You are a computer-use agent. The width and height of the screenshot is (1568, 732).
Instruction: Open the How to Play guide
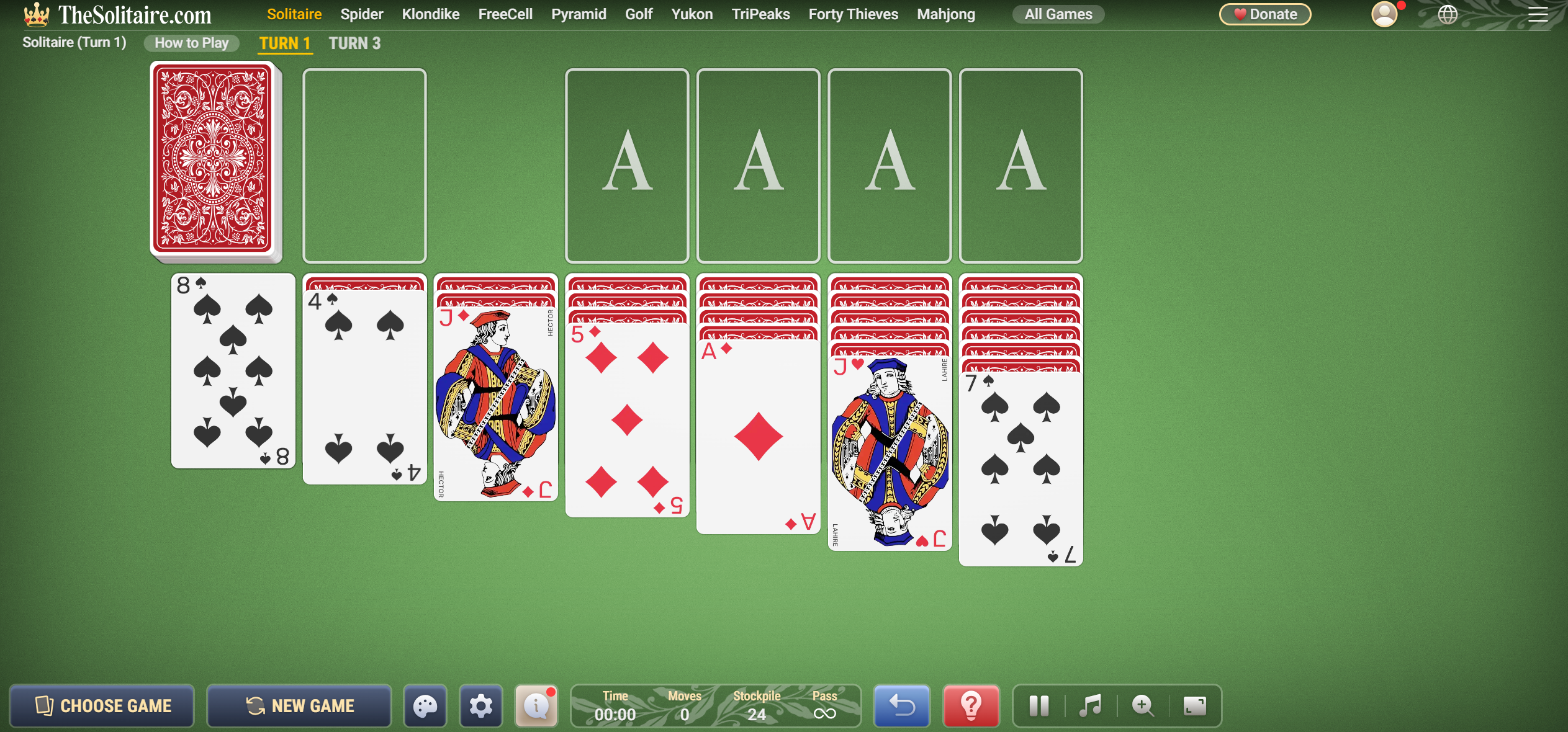(x=191, y=43)
